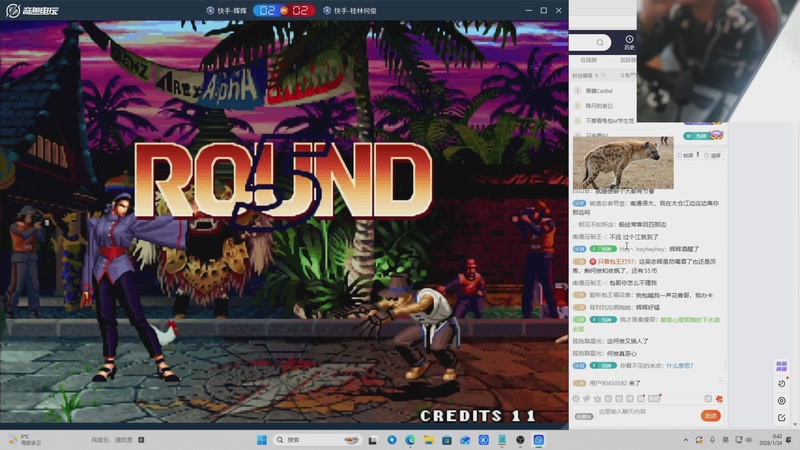
Task: Click the left player name in title bar
Action: (x=232, y=10)
